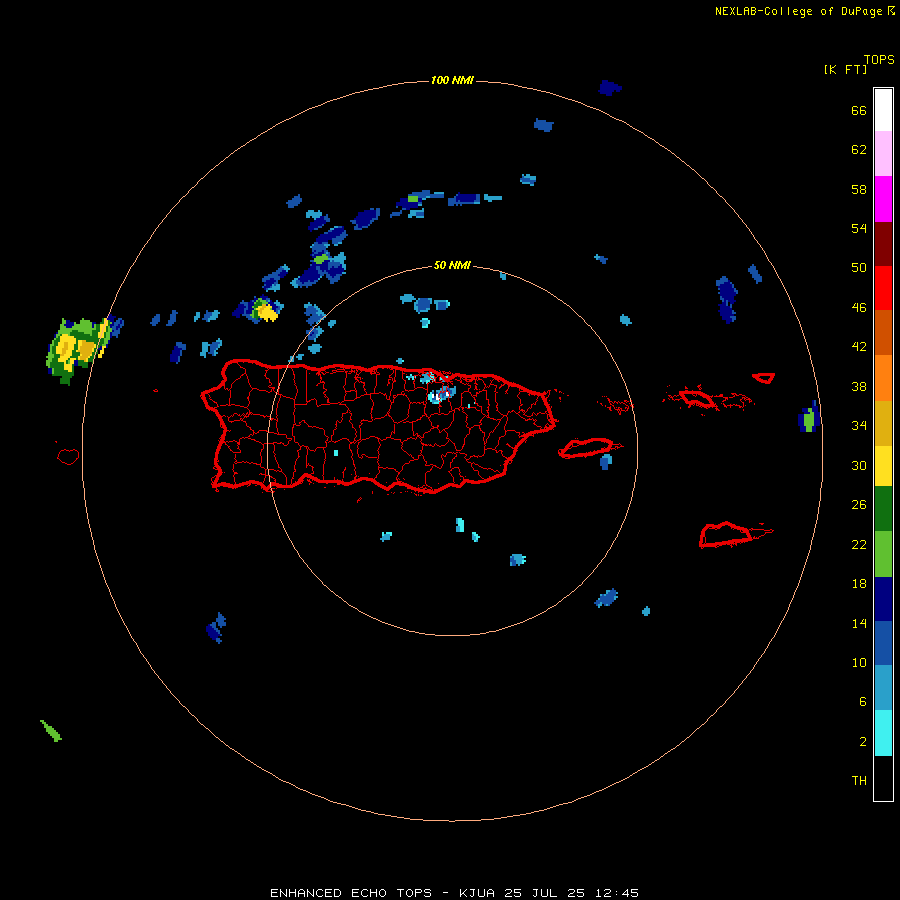Click legend value 50
Image resolution: width=900 pixels, height=900 pixels.
859,268
